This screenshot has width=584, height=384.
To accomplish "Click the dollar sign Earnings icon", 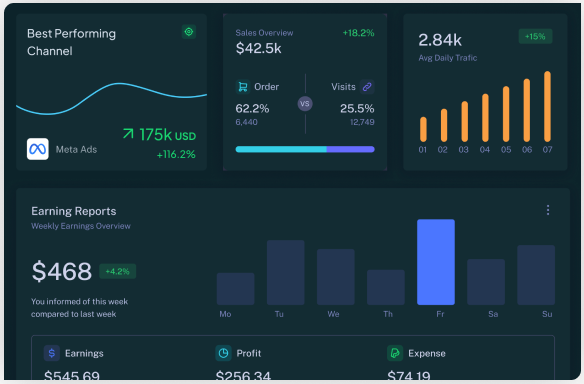I will (52, 353).
